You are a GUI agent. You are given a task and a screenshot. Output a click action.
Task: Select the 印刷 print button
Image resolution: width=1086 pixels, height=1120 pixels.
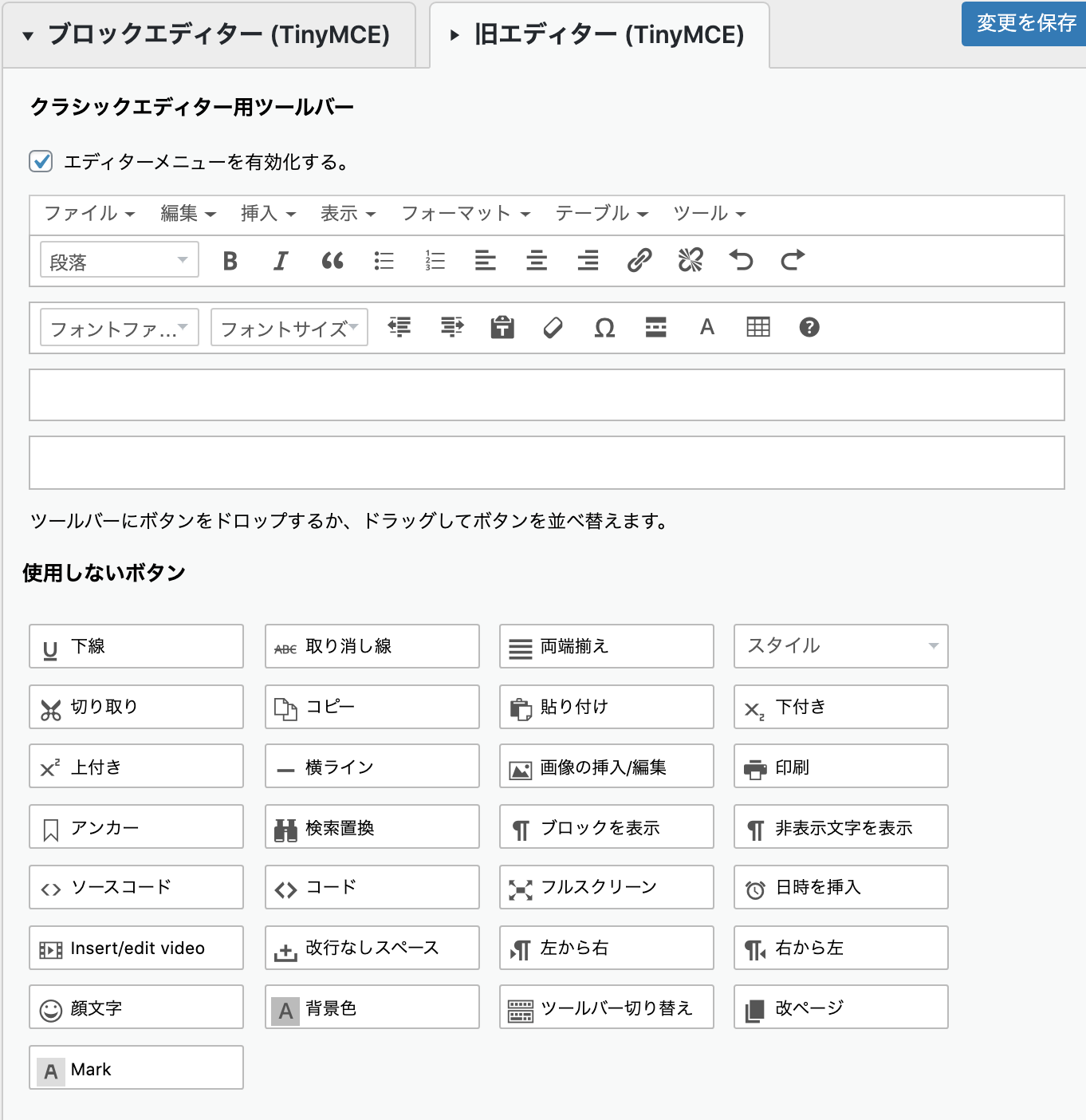click(x=841, y=766)
